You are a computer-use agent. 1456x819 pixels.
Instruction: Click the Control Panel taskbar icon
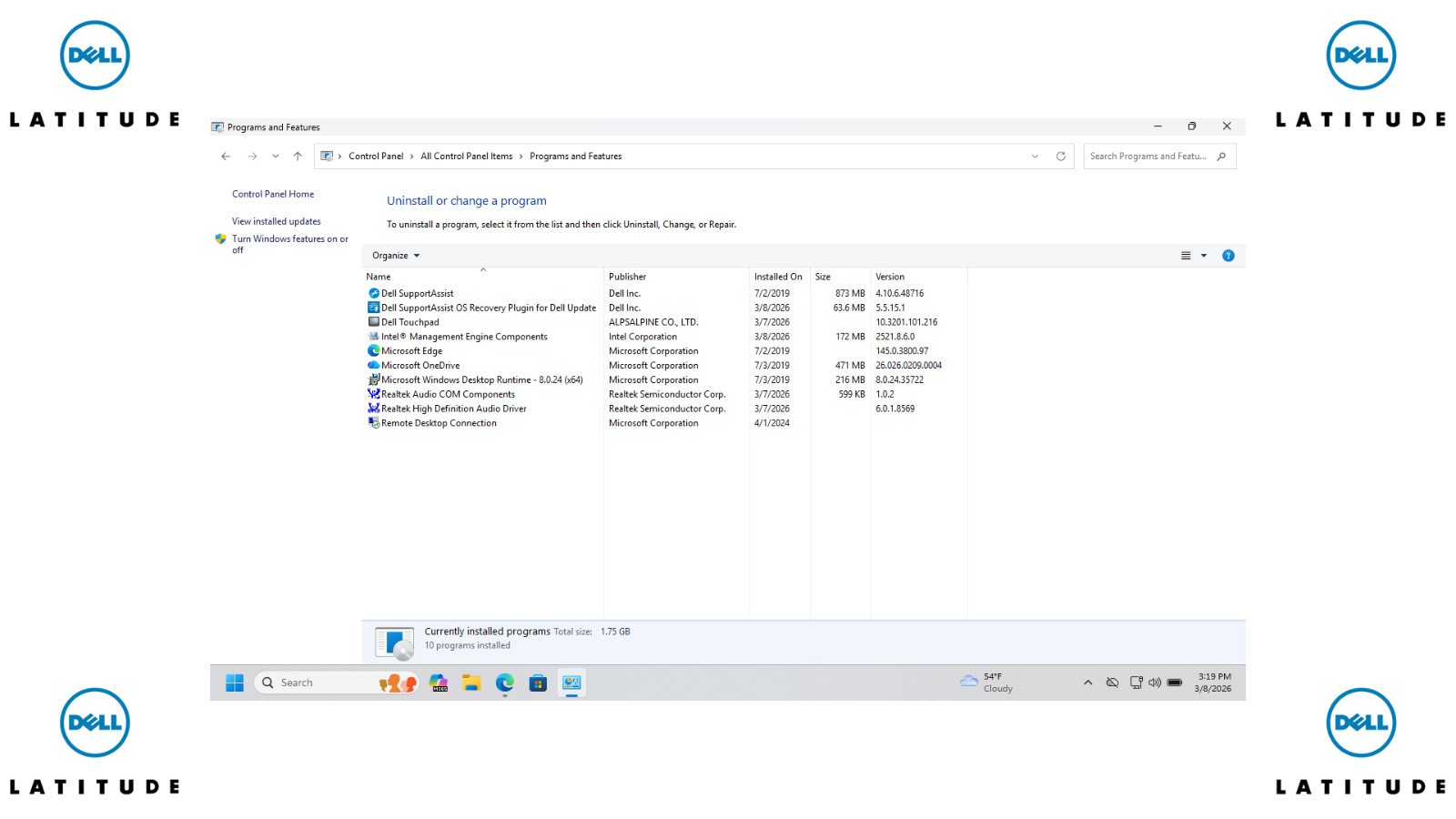pyautogui.click(x=571, y=682)
